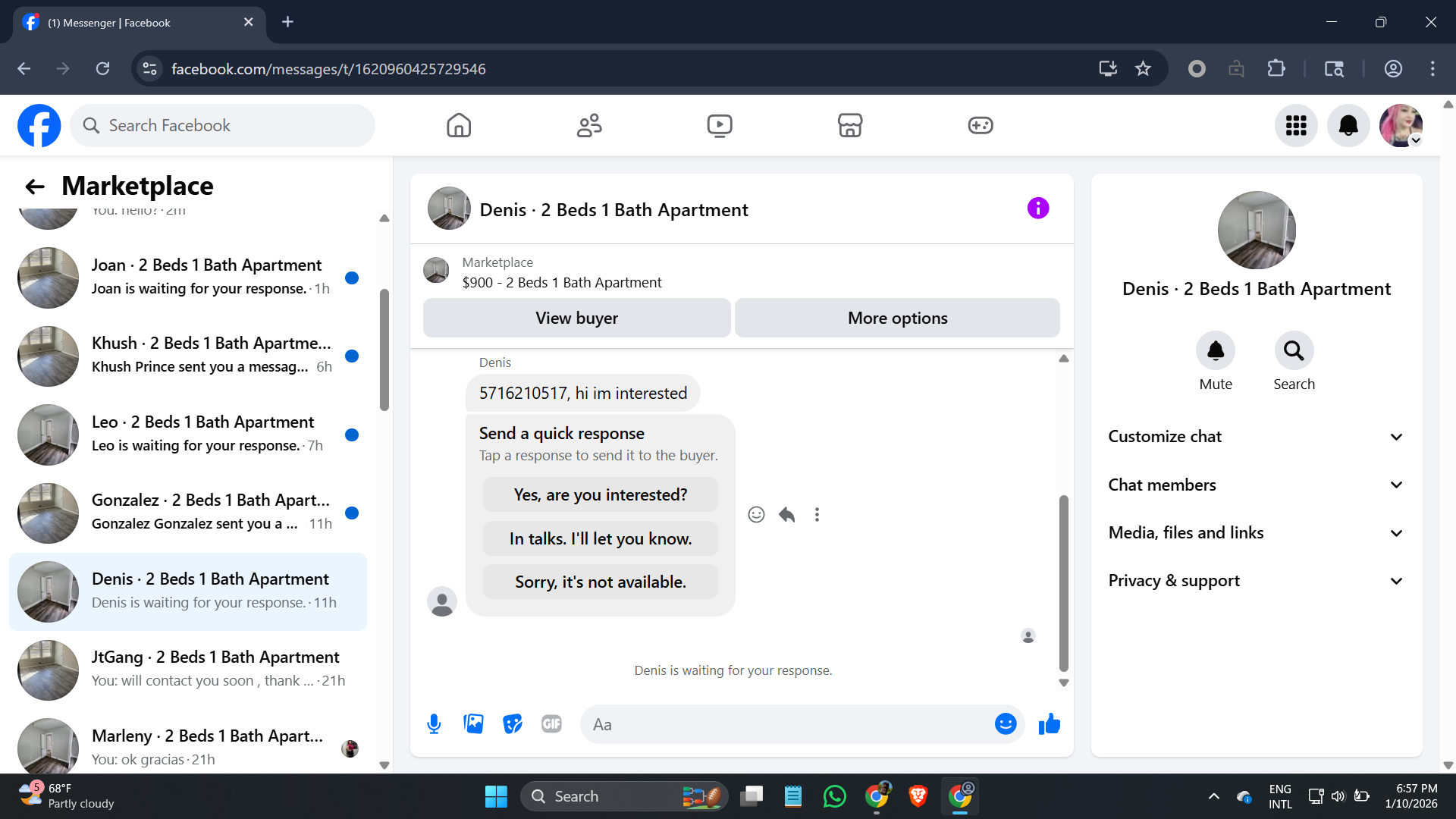
Task: Click the conversation list scrollbar thumb
Action: click(384, 349)
